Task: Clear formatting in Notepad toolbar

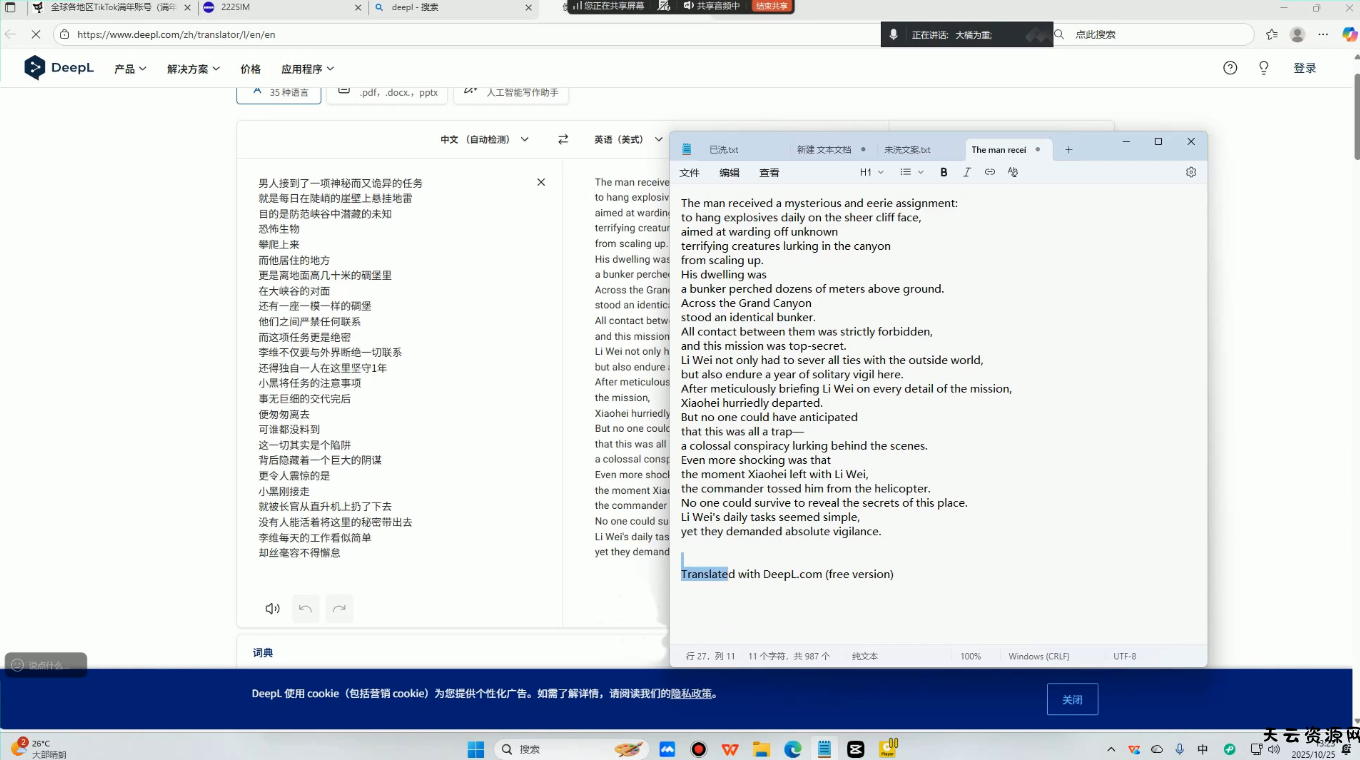Action: 1013,172
